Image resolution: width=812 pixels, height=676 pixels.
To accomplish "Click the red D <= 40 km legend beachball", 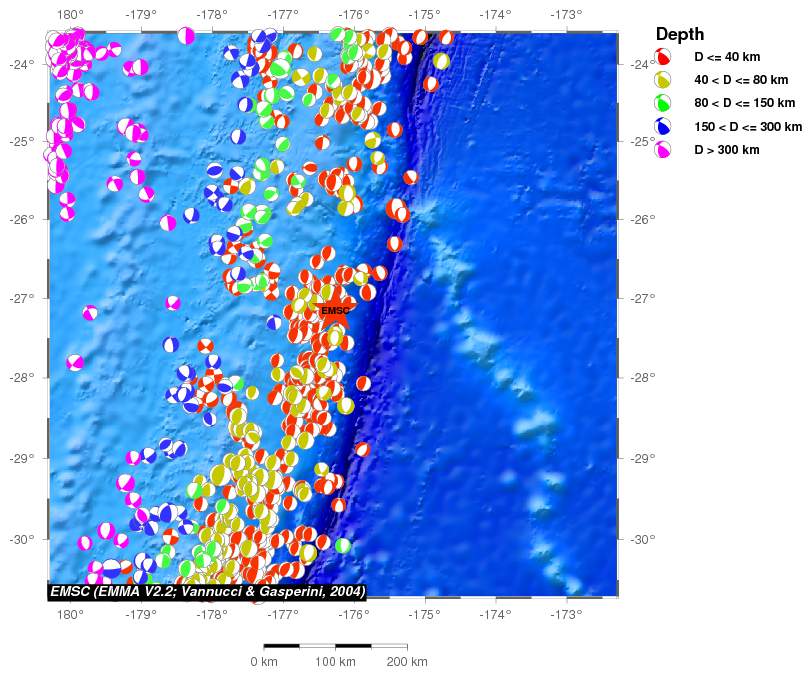I will point(662,57).
